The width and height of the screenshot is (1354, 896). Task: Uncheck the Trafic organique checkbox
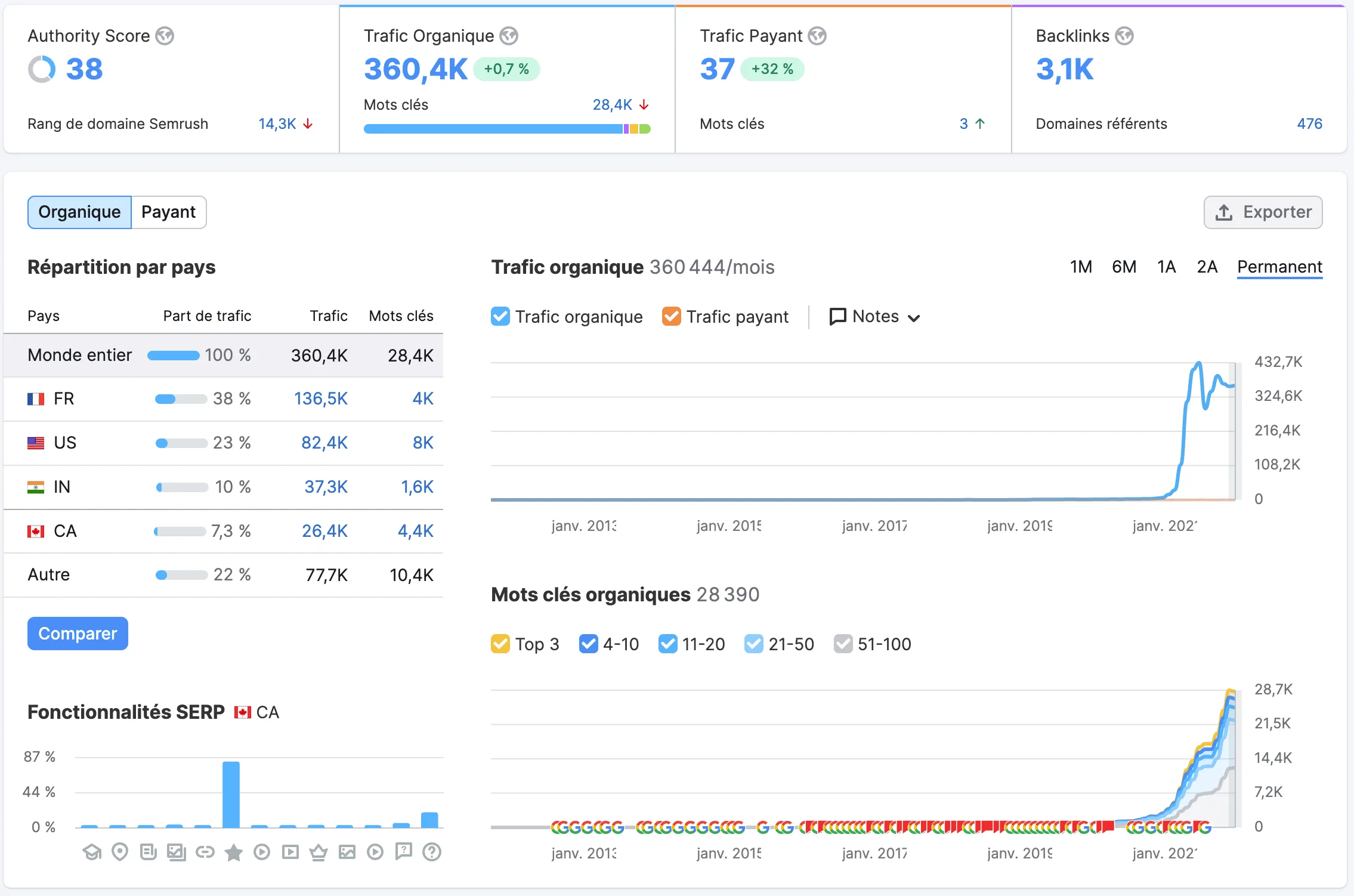[x=500, y=316]
